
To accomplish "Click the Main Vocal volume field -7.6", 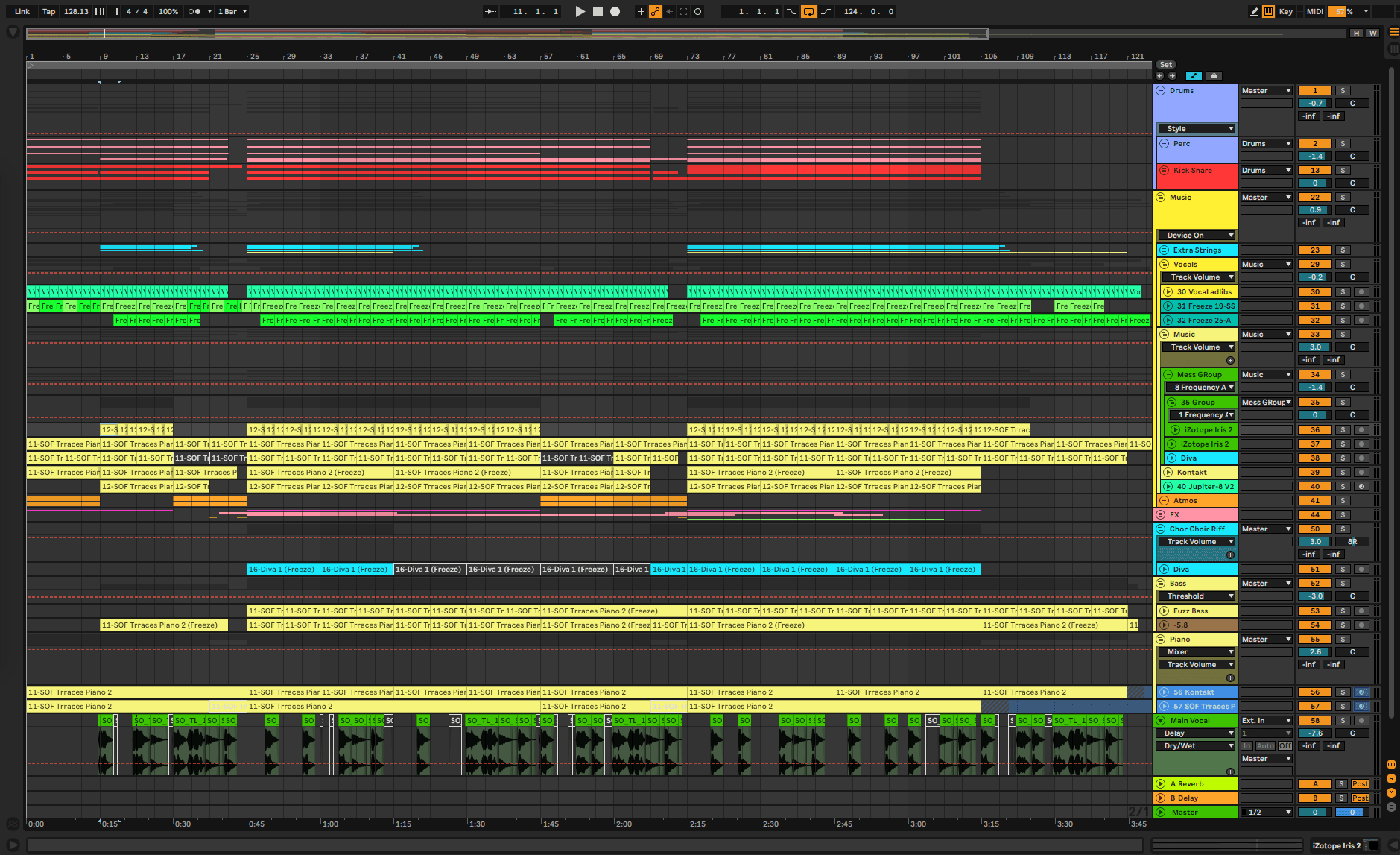I will click(x=1315, y=733).
